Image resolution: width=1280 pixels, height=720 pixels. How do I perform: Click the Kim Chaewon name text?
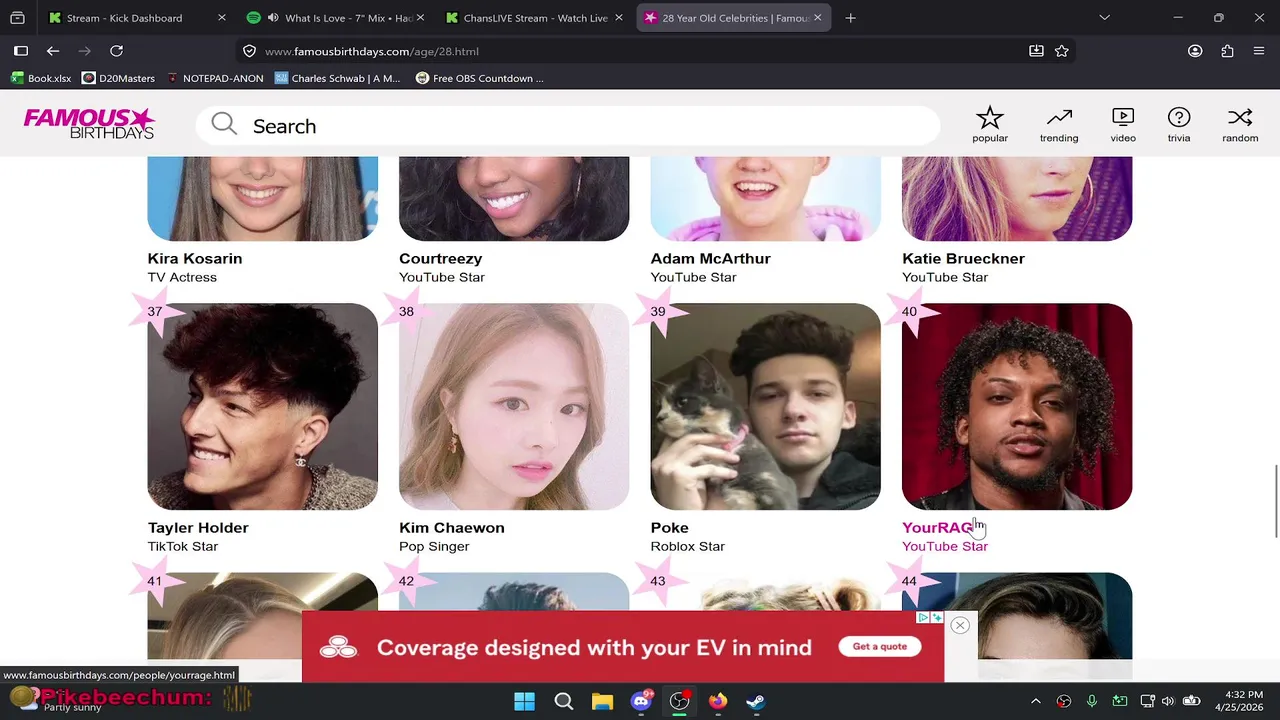[452, 527]
